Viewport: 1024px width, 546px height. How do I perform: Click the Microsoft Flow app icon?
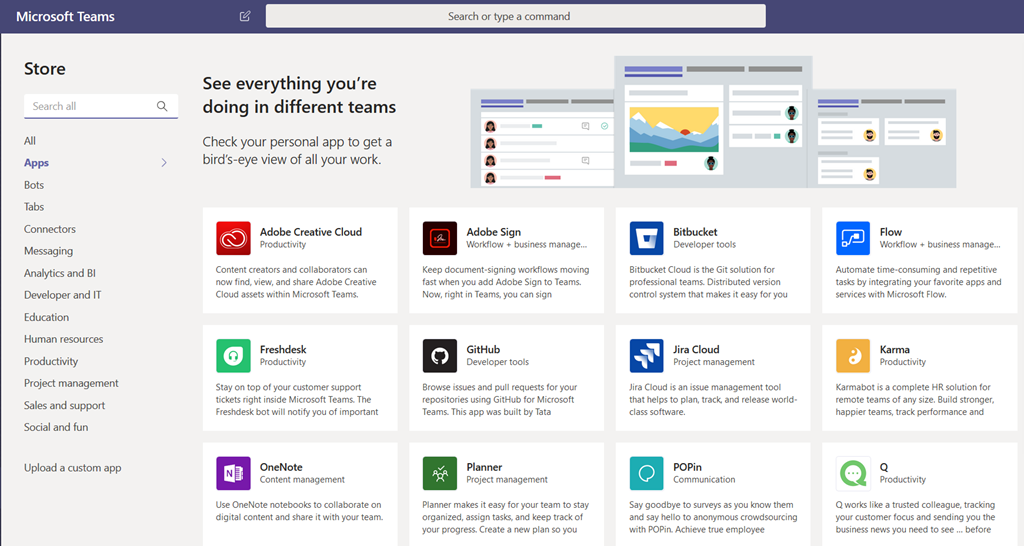pyautogui.click(x=853, y=238)
